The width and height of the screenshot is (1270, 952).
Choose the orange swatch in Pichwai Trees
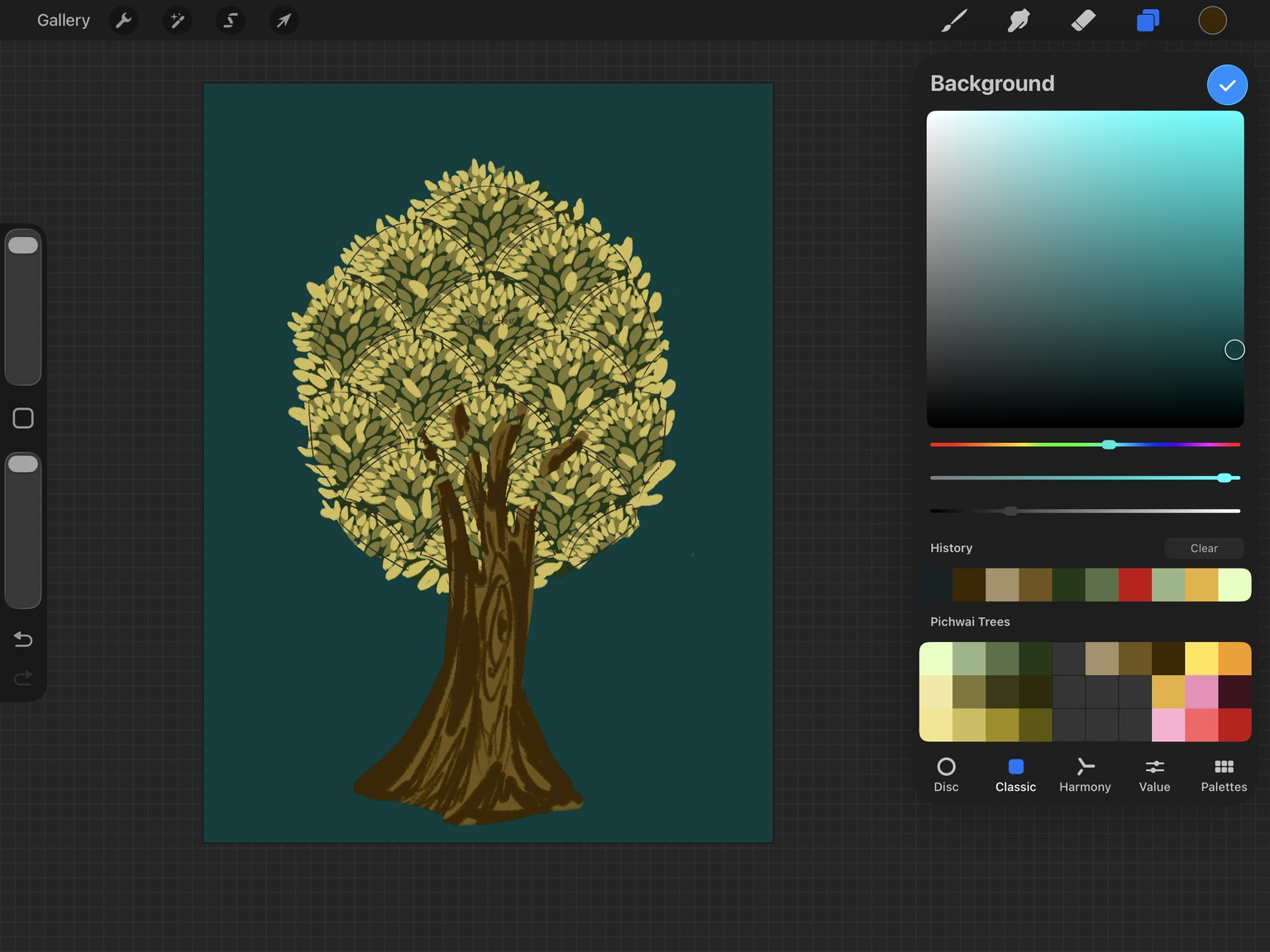pyautogui.click(x=1234, y=659)
